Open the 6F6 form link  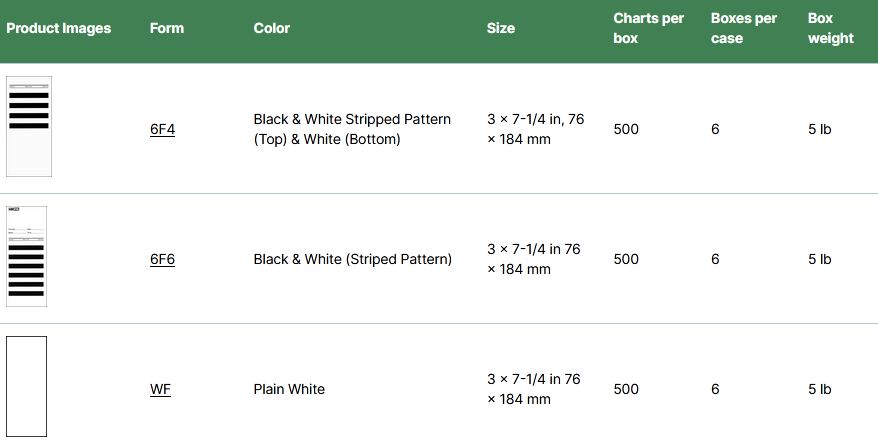click(x=162, y=259)
